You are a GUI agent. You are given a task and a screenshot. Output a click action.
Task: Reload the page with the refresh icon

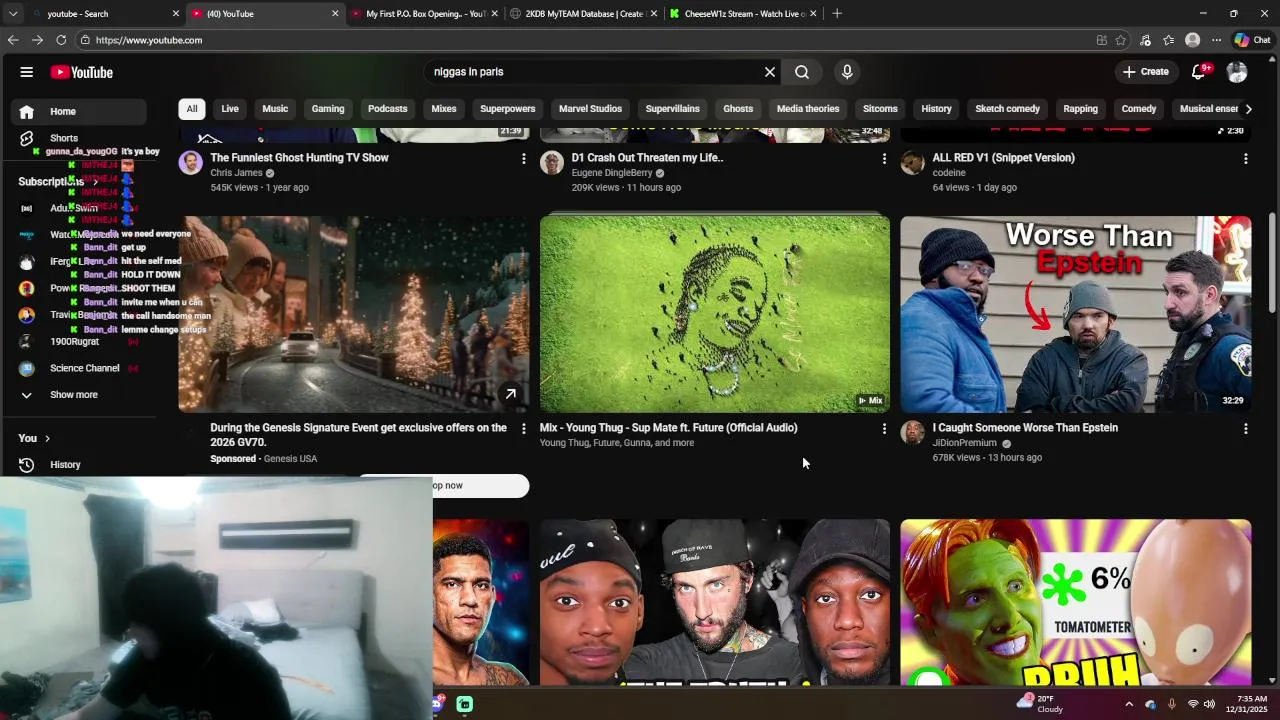61,40
